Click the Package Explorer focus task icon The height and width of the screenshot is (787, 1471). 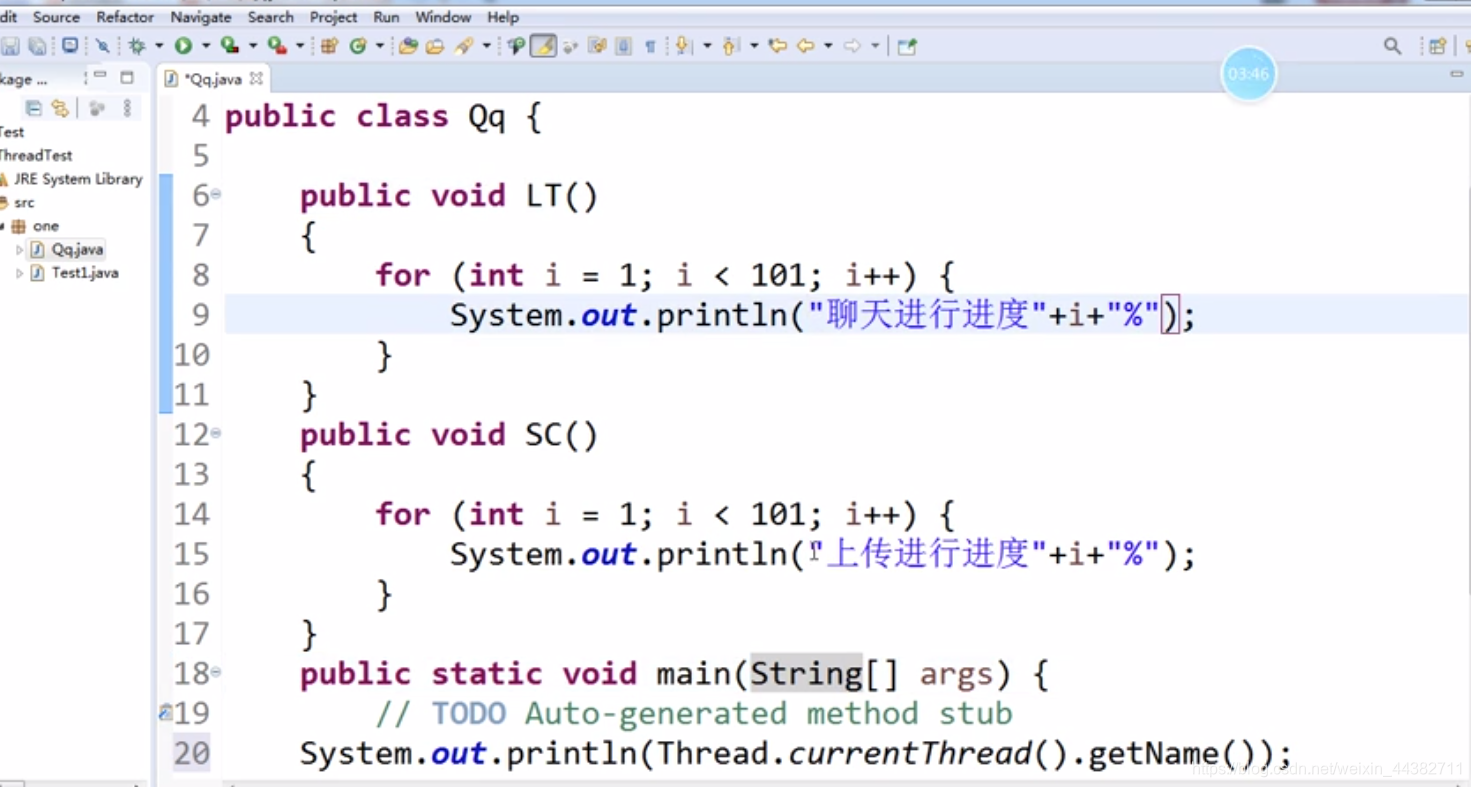point(97,108)
